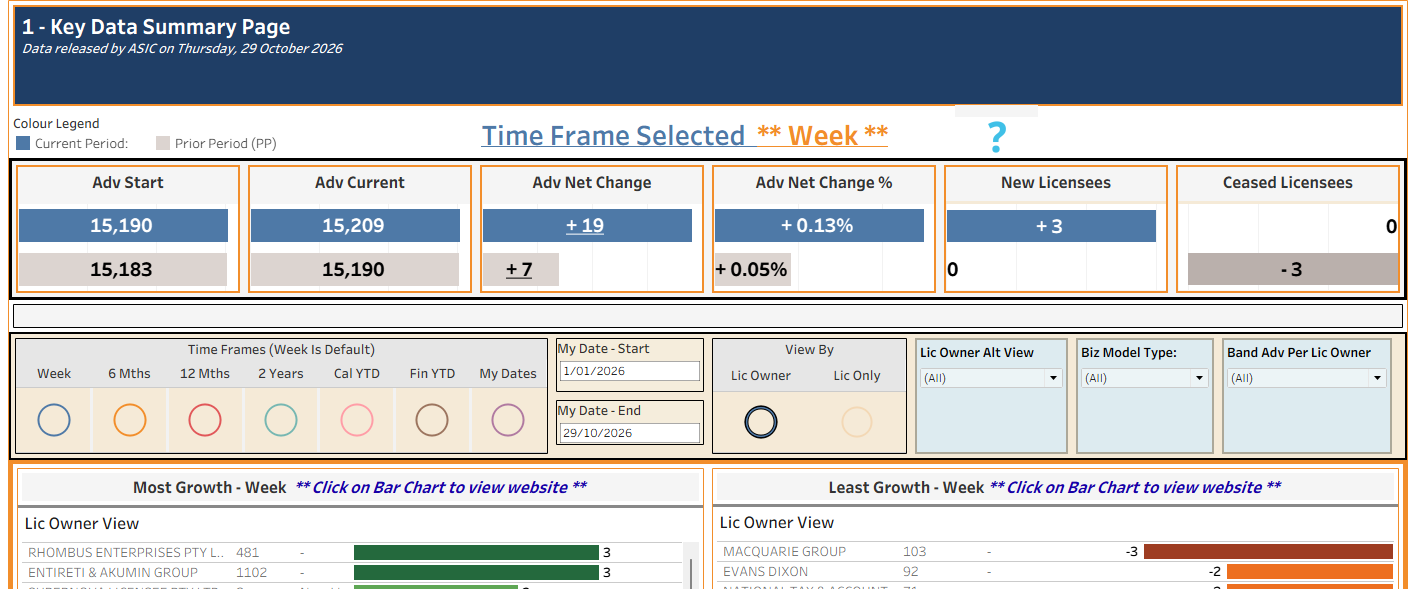The image size is (1418, 589).
Task: Click the RHOMBUS ENTERPRISES PTY row label
Action: coord(125,552)
